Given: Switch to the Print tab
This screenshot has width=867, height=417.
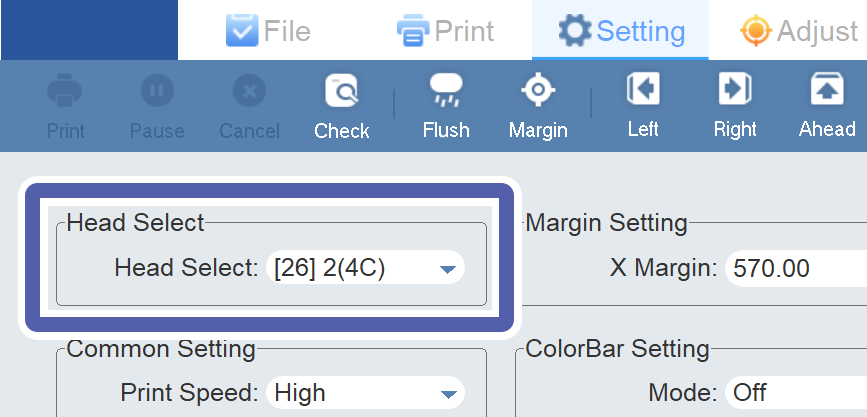Looking at the screenshot, I should (445, 31).
